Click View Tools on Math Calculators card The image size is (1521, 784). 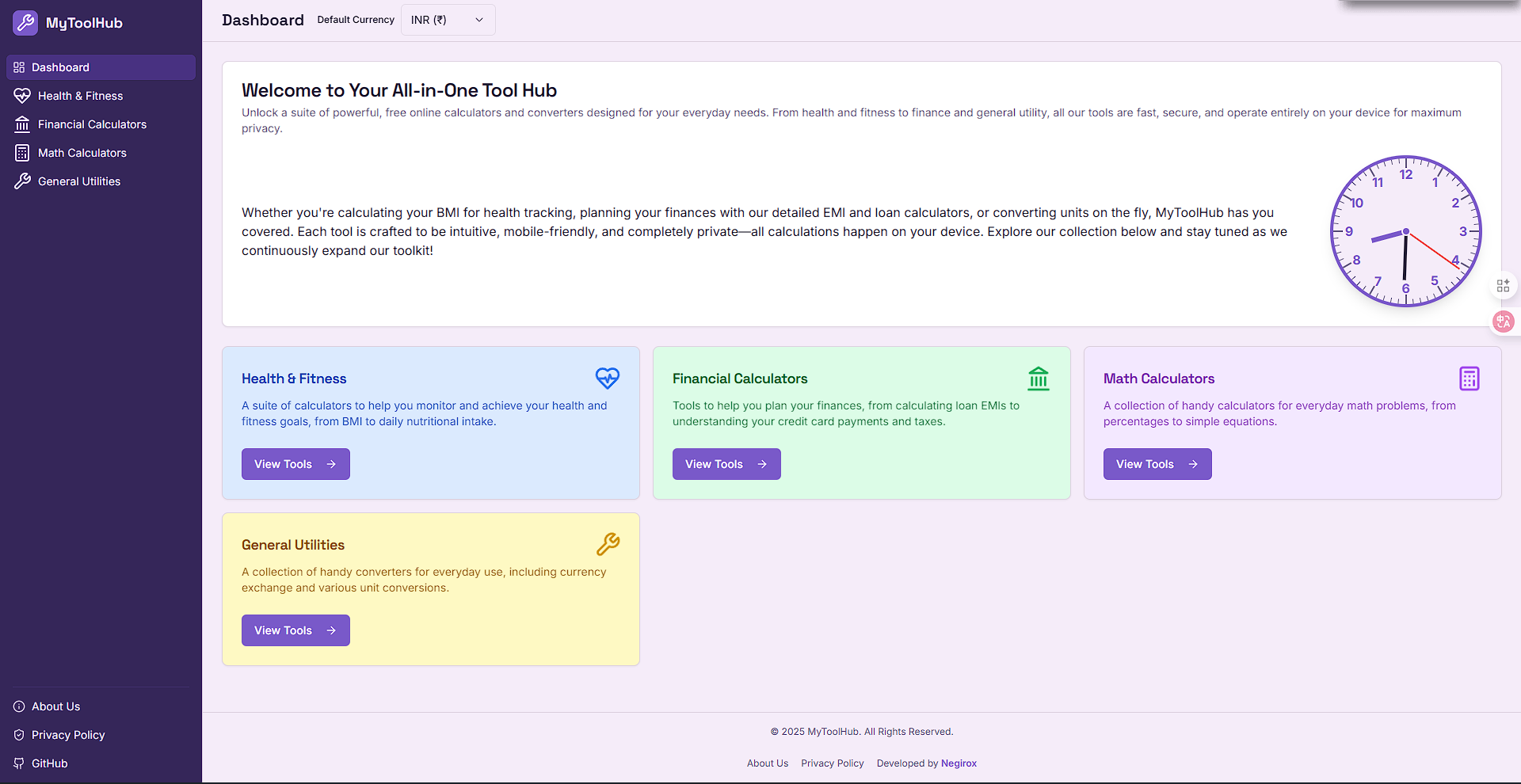coord(1157,464)
